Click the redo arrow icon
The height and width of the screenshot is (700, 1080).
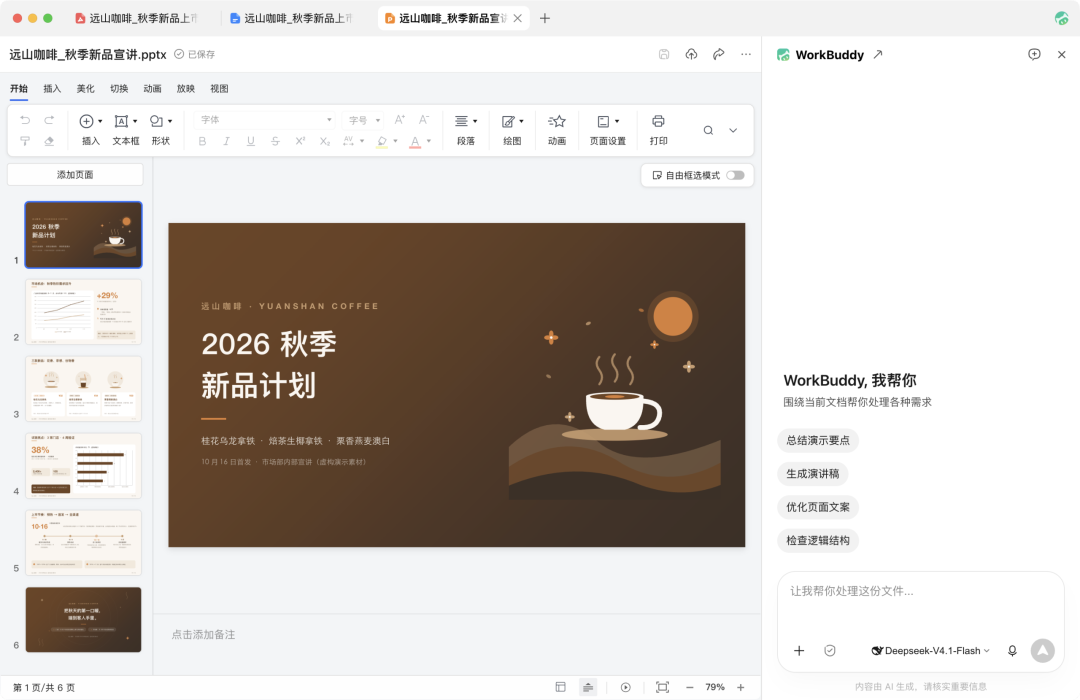pyautogui.click(x=49, y=120)
